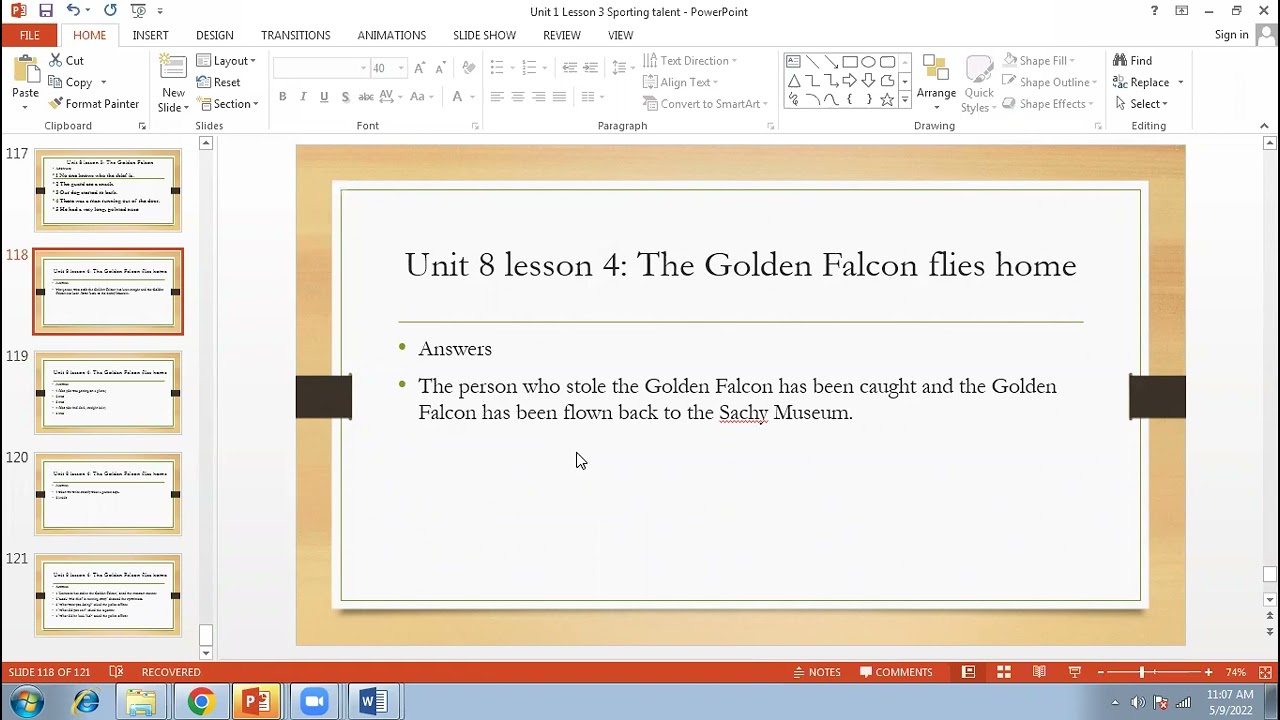This screenshot has width=1280, height=720.
Task: Switch to the INSERT tab
Action: coord(151,35)
